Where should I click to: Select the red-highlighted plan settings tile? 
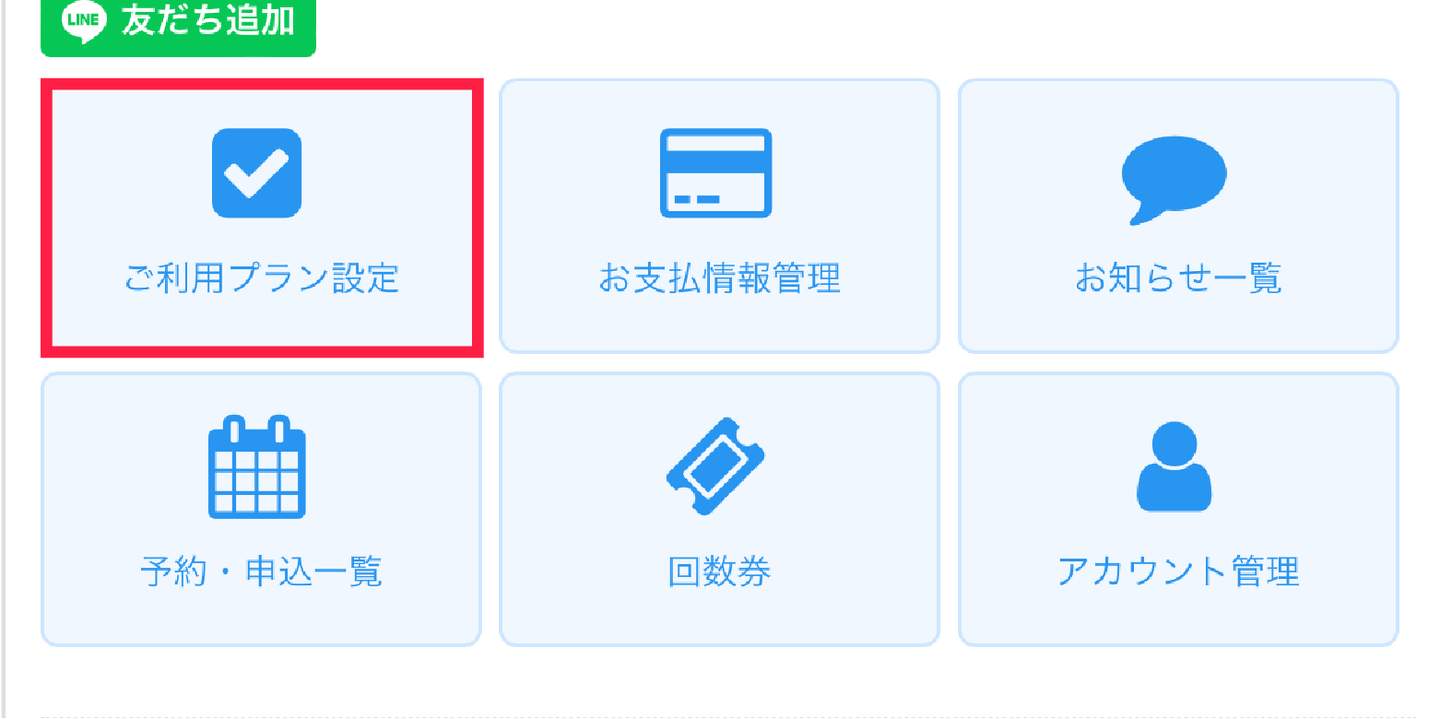coord(262,217)
